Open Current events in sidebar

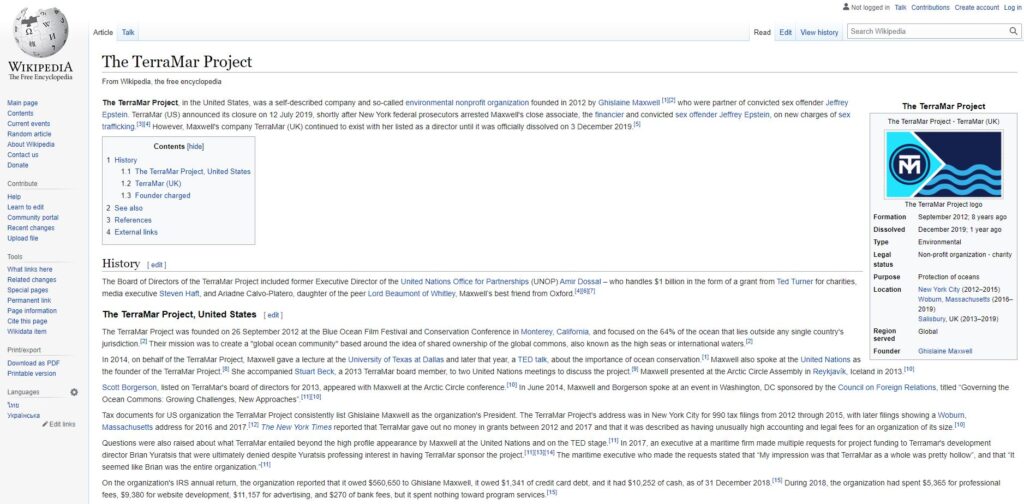coord(29,124)
